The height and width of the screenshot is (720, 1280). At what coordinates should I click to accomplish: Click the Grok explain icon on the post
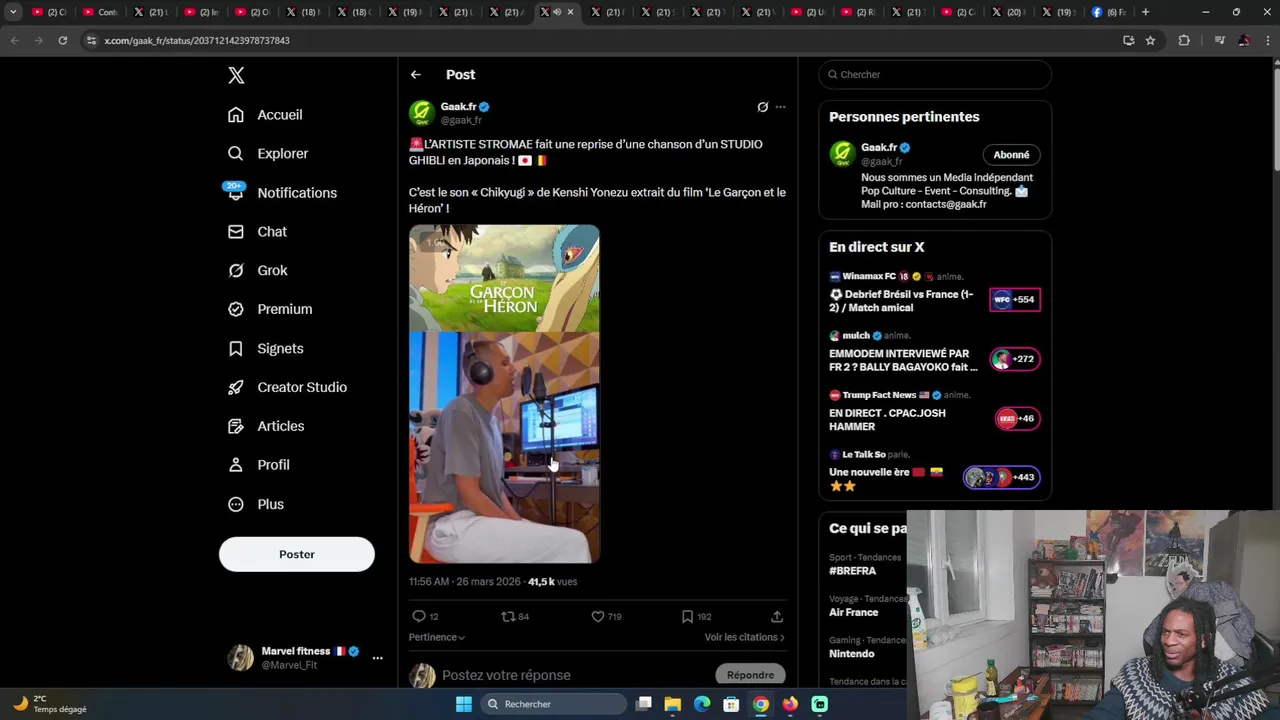point(762,107)
